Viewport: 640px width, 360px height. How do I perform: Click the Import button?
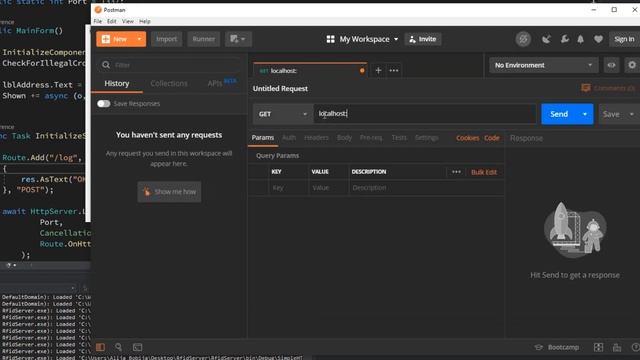click(167, 39)
